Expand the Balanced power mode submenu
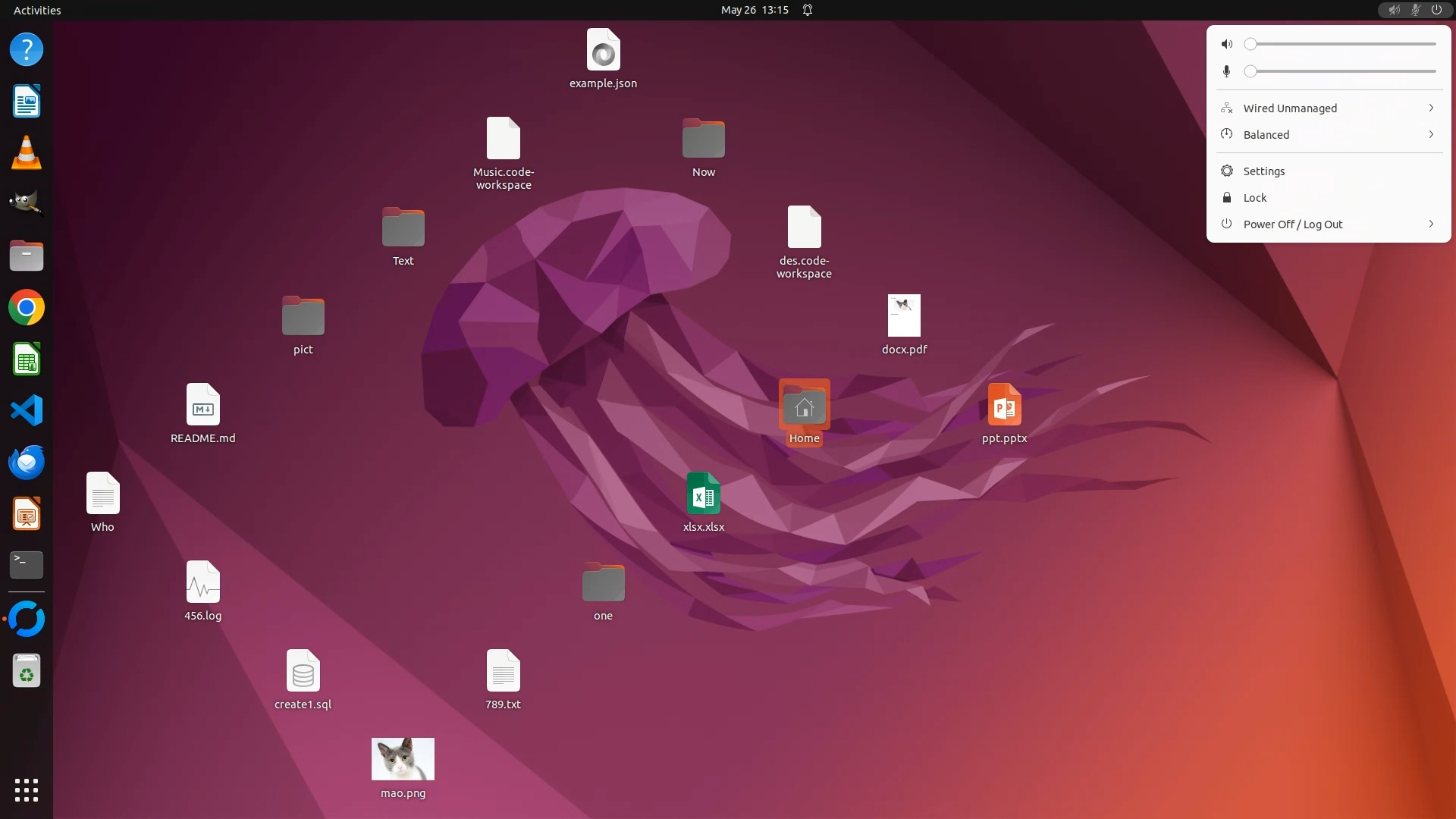Screen dimensions: 1456x819 [x=1329, y=135]
